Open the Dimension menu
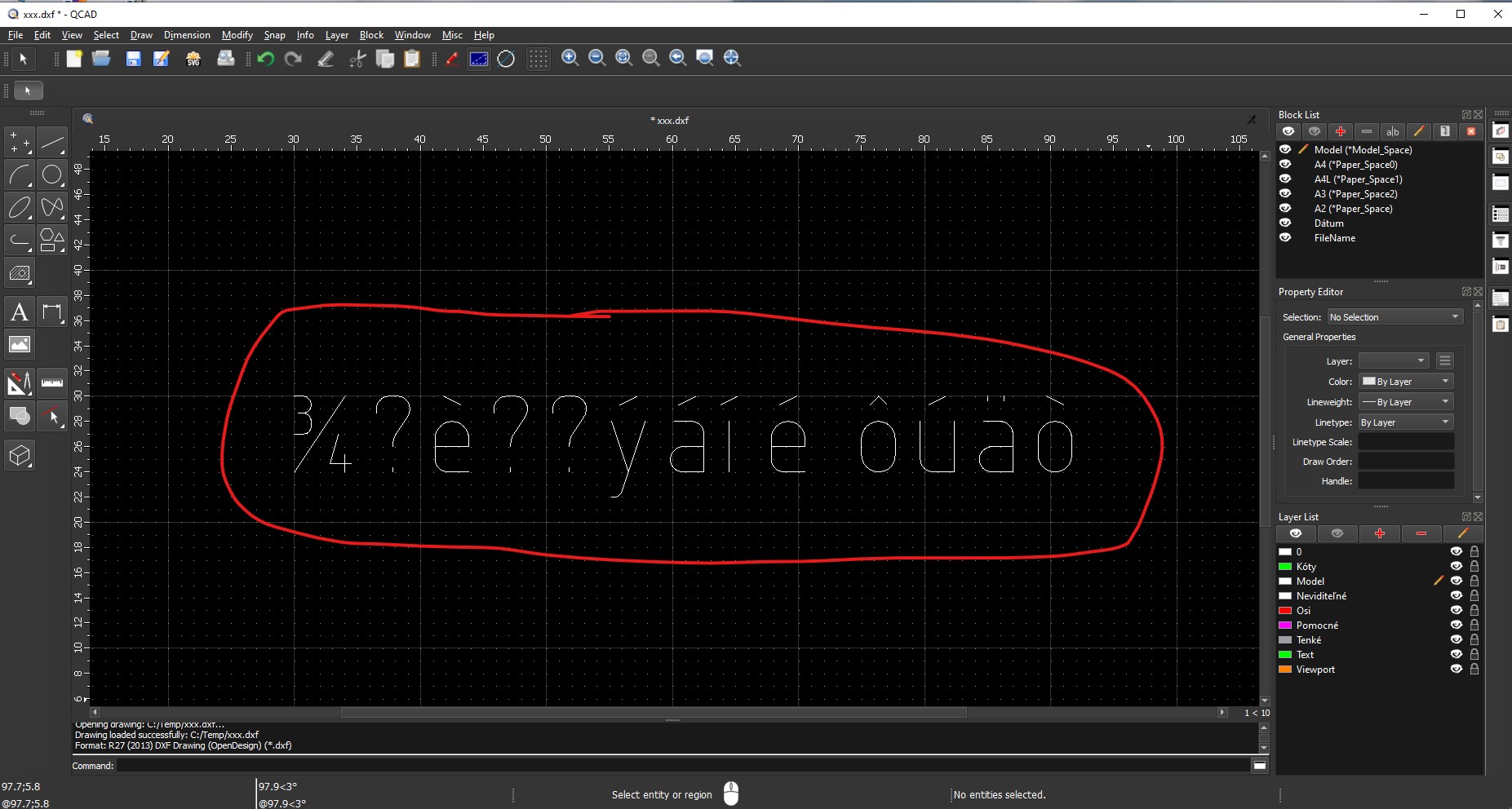Screen dimensions: 1512x809 click(186, 35)
